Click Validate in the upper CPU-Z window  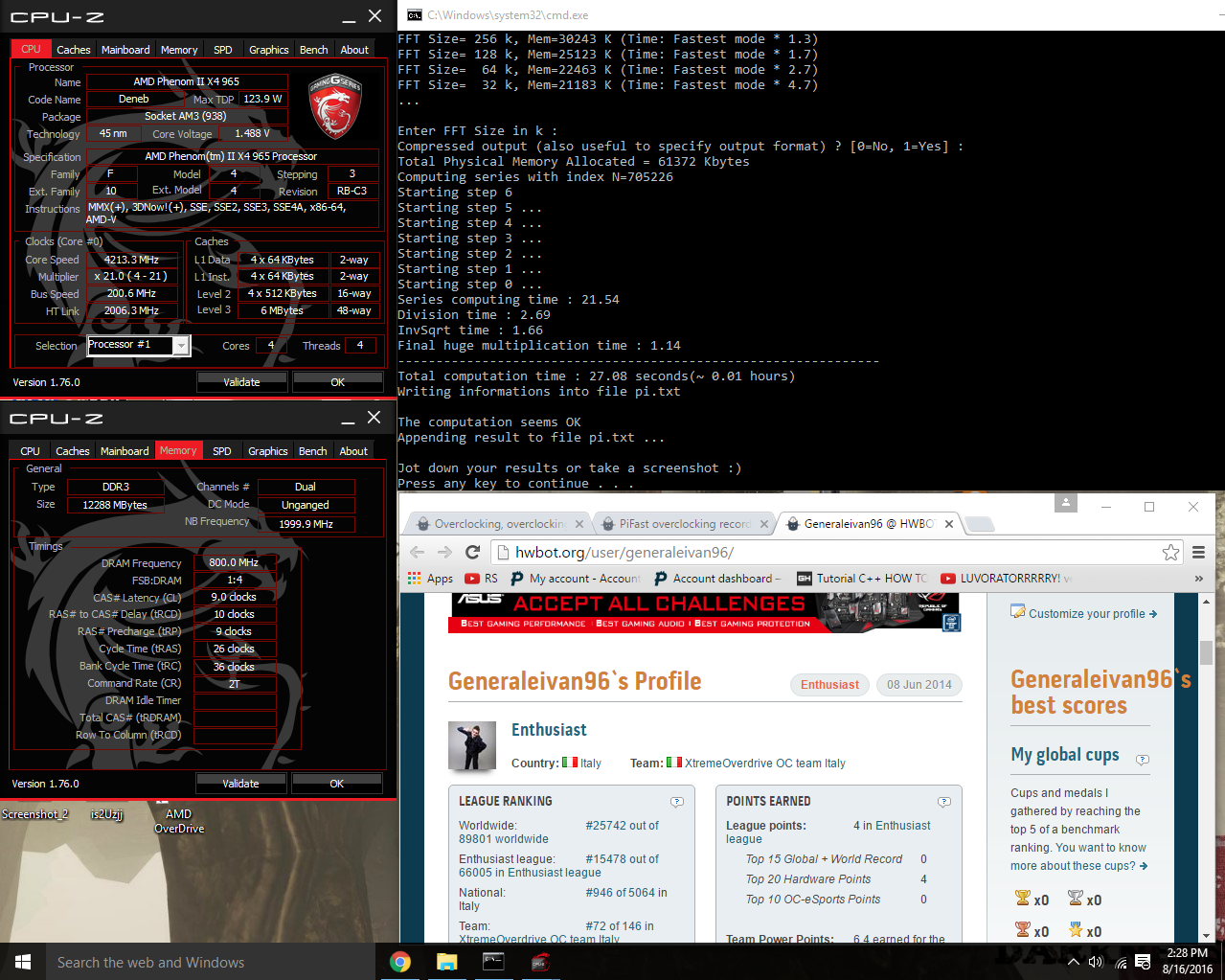tap(241, 382)
